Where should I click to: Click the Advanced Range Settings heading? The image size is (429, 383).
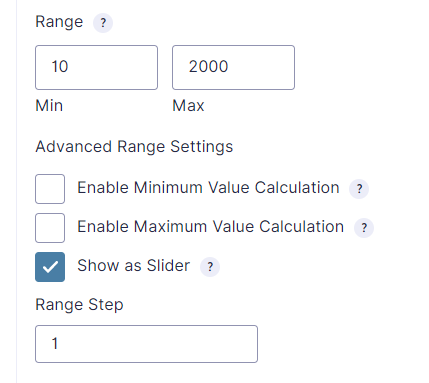[134, 147]
